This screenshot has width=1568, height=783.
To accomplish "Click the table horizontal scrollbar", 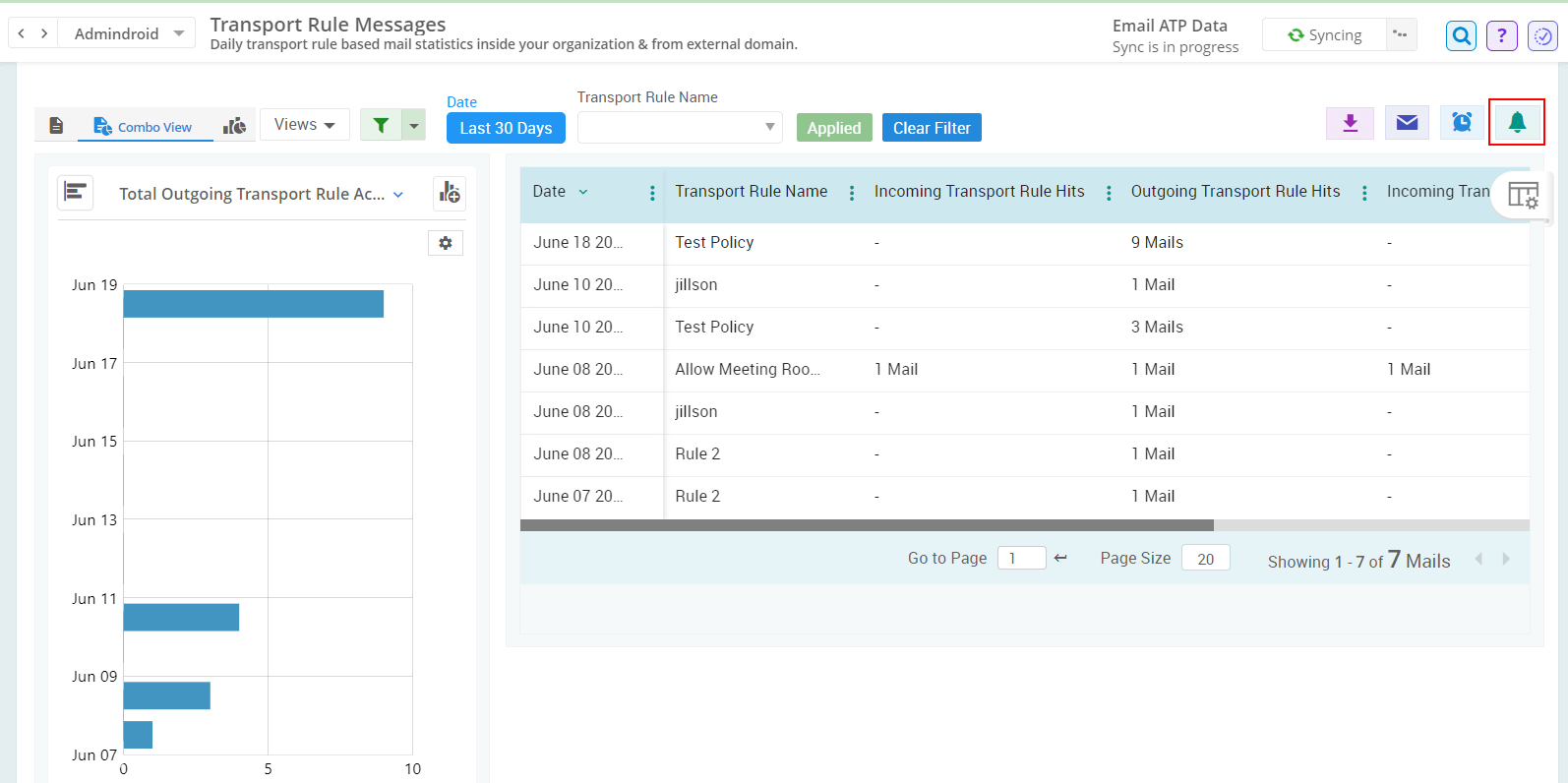I will tap(866, 525).
